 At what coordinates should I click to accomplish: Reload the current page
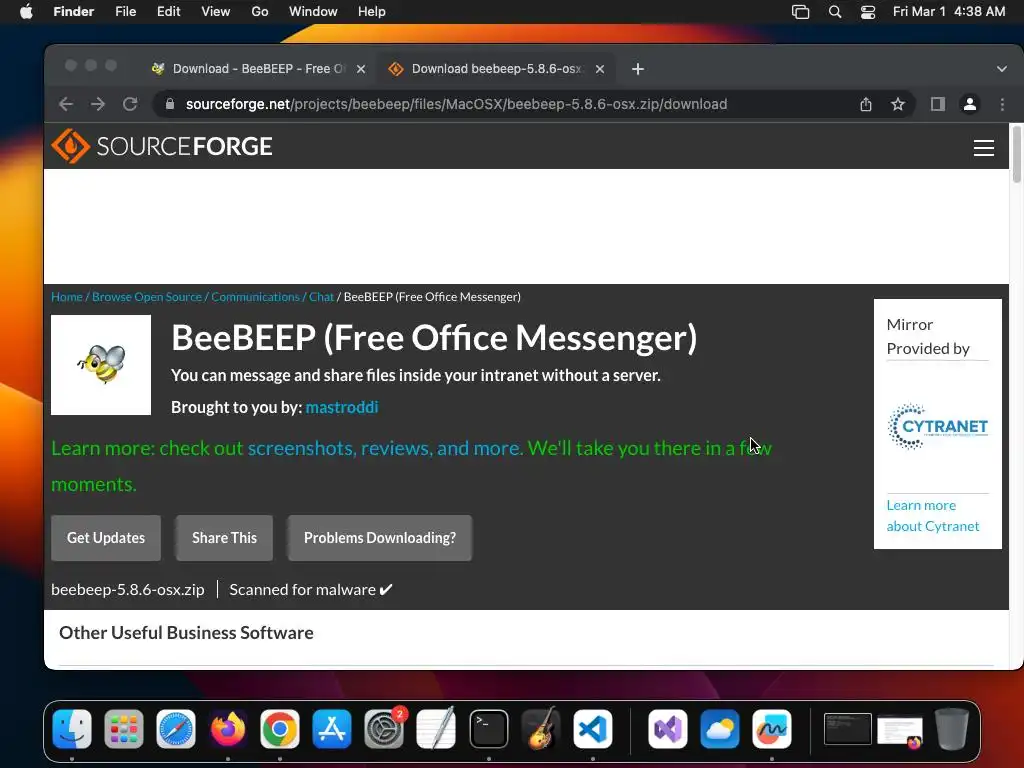pos(130,104)
